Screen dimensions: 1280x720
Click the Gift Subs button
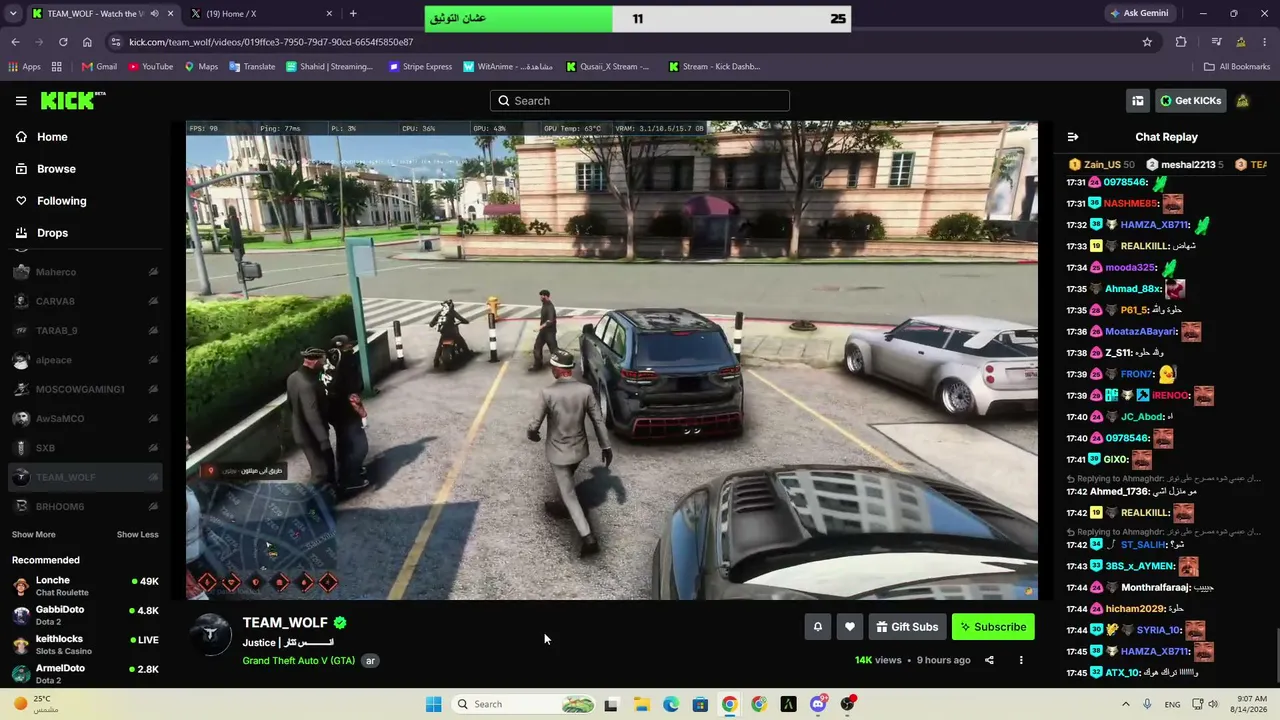(907, 627)
